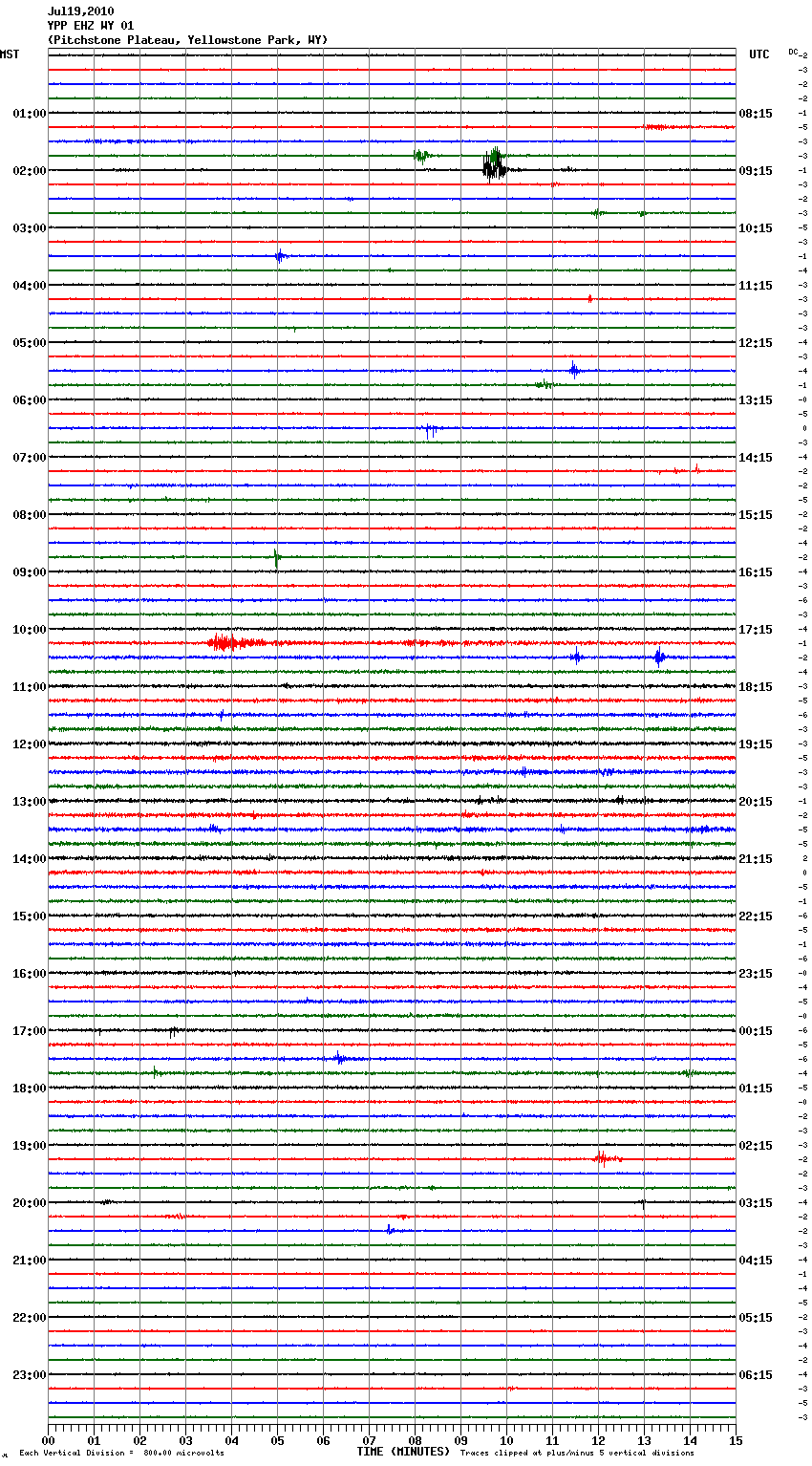Click bottom-axis minute tick label '13'

click(644, 1440)
